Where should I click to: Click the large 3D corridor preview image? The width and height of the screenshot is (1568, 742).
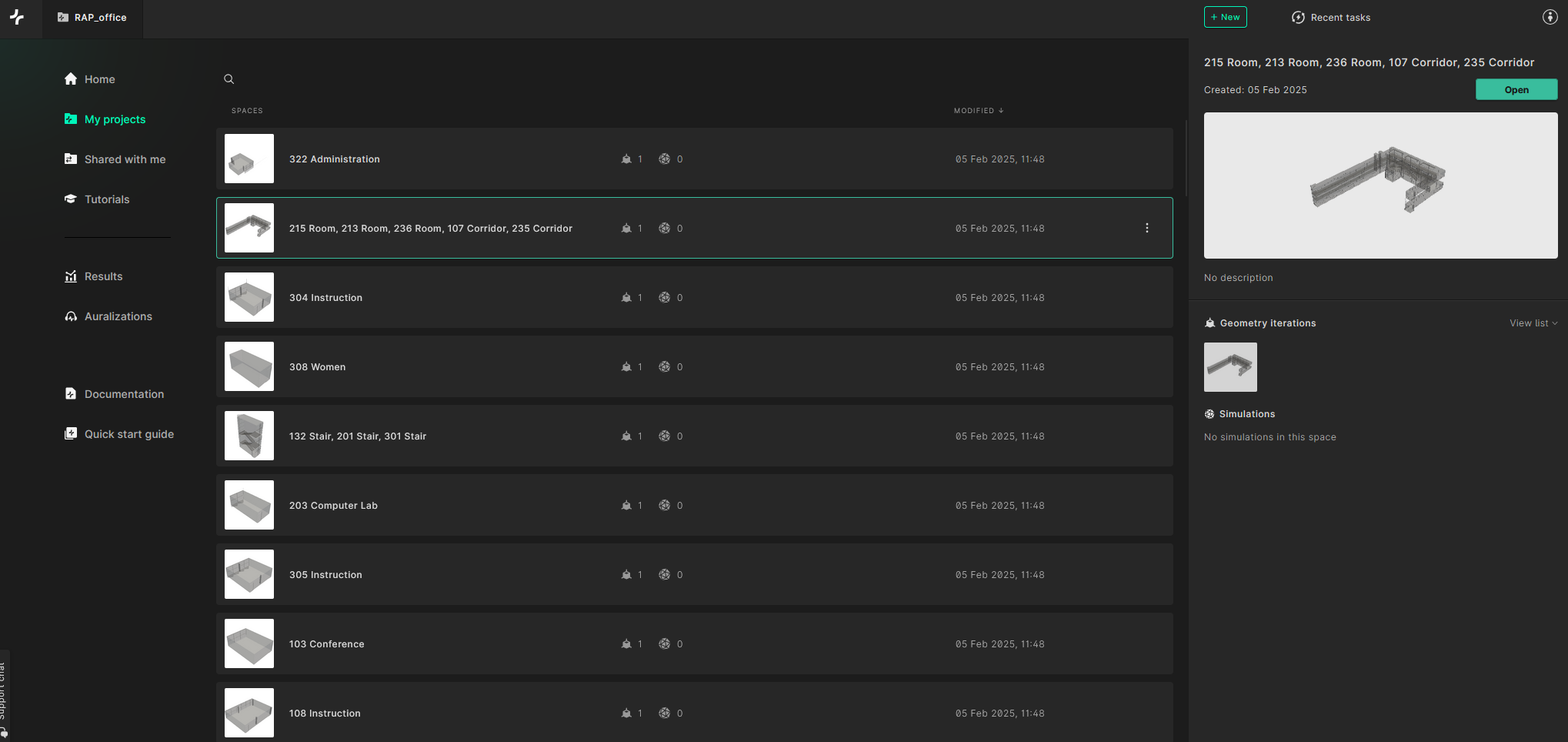pos(1381,185)
